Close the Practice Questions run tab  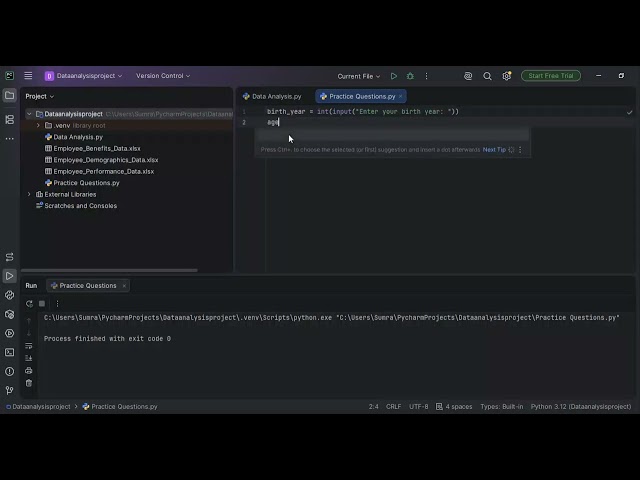click(x=124, y=286)
